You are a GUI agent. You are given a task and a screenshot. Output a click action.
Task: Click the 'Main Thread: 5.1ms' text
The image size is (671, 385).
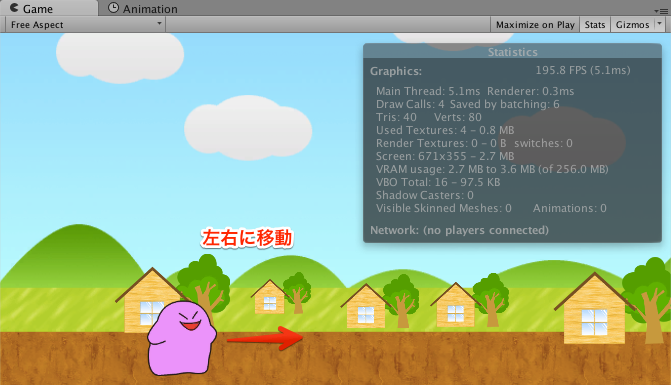point(428,91)
